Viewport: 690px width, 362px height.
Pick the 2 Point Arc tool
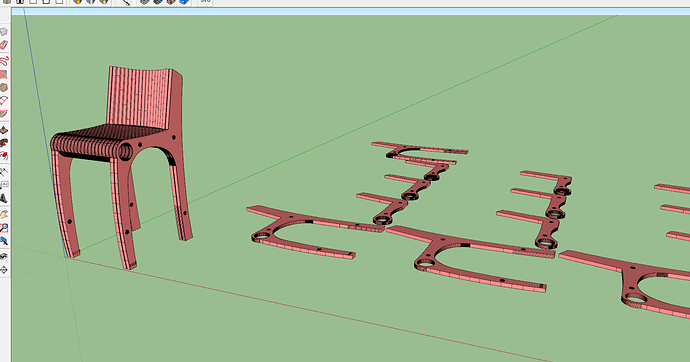pyautogui.click(x=4, y=101)
